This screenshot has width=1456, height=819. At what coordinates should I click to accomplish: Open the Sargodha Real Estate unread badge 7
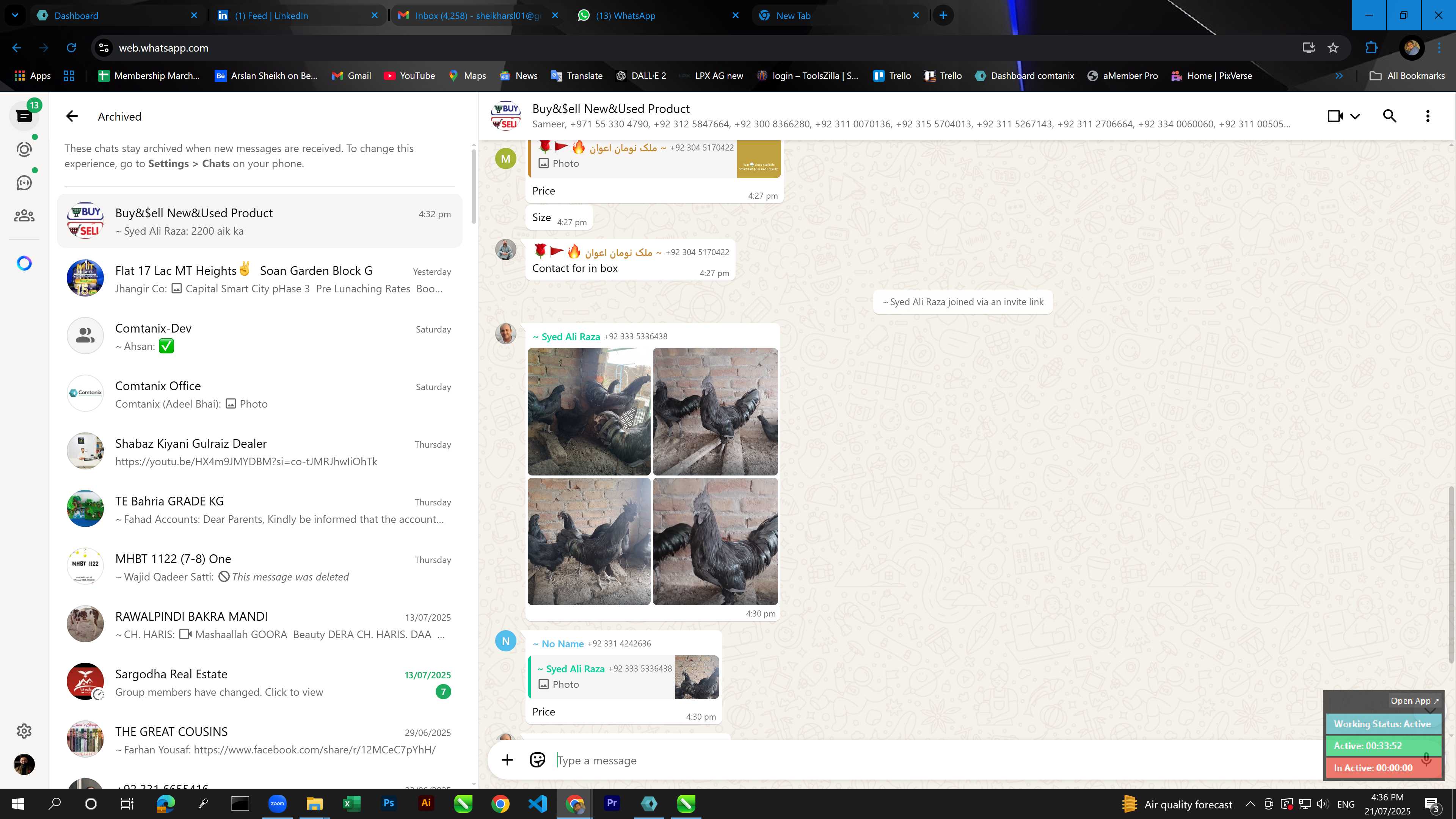pos(443,691)
